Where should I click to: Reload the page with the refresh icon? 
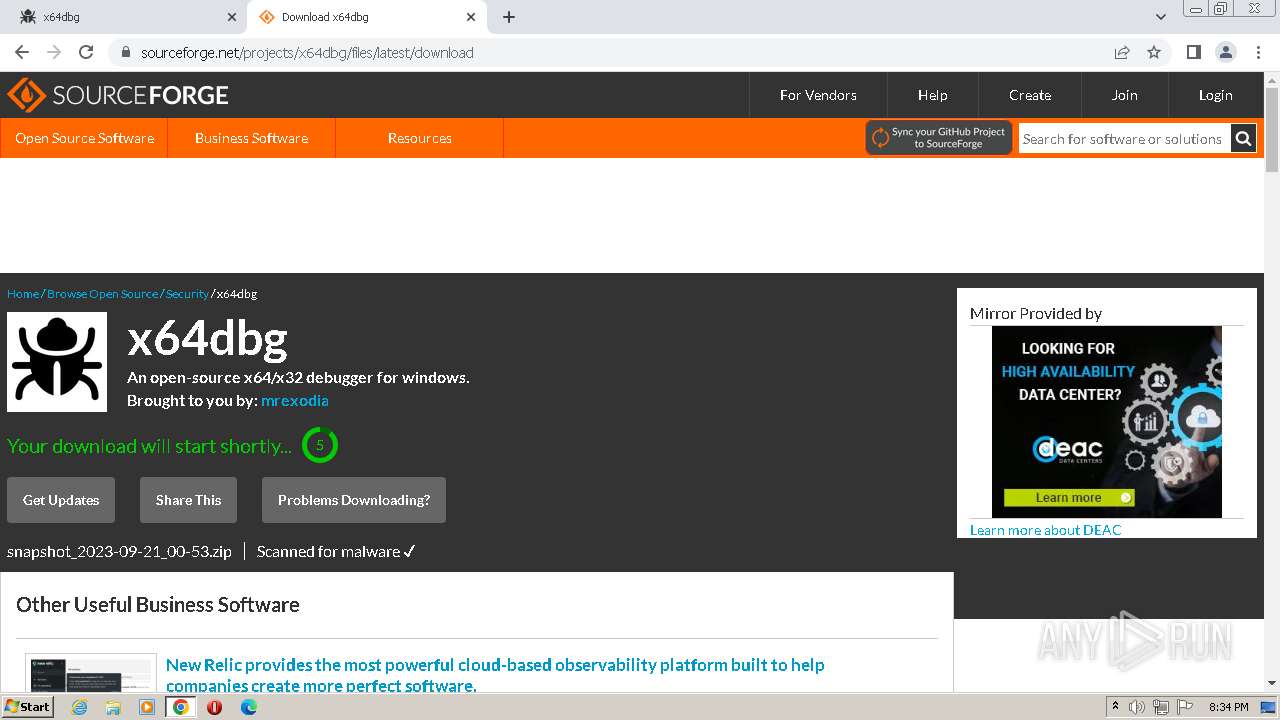(x=86, y=52)
